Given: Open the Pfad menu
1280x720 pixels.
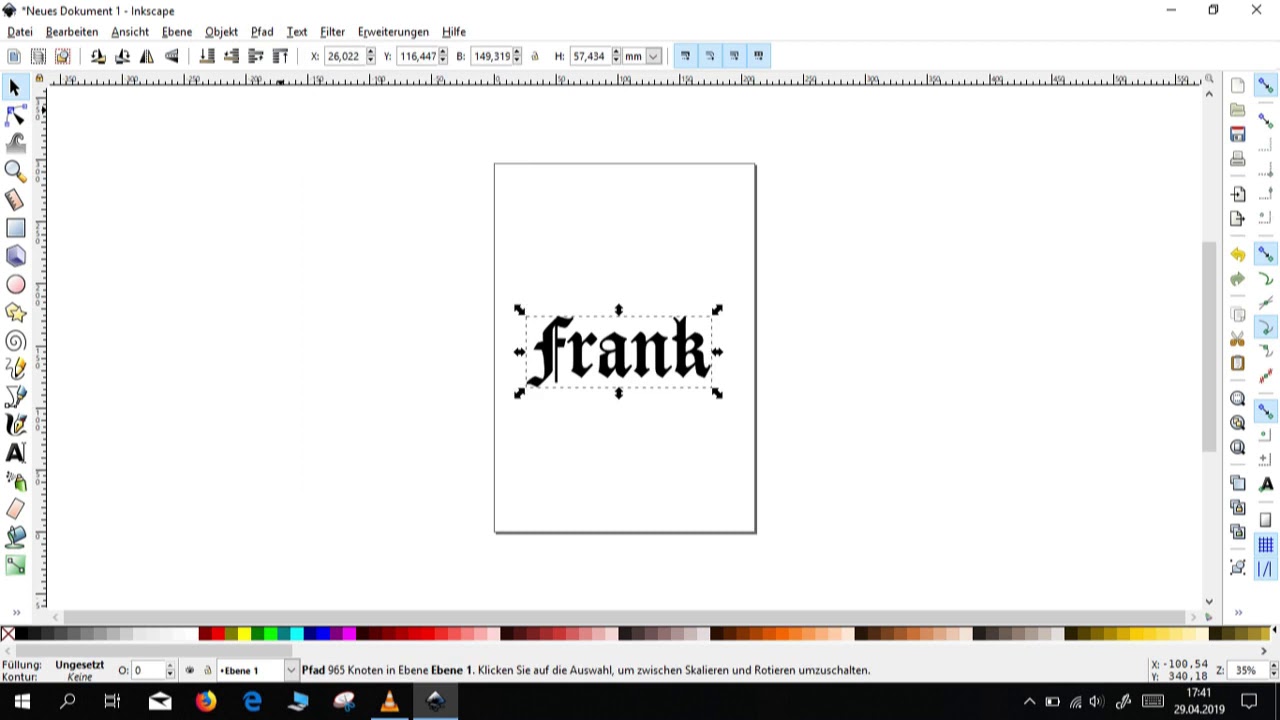Looking at the screenshot, I should pyautogui.click(x=262, y=32).
